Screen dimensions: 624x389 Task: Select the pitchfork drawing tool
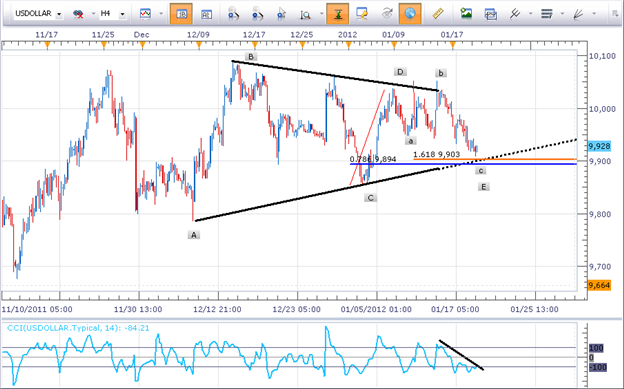515,14
